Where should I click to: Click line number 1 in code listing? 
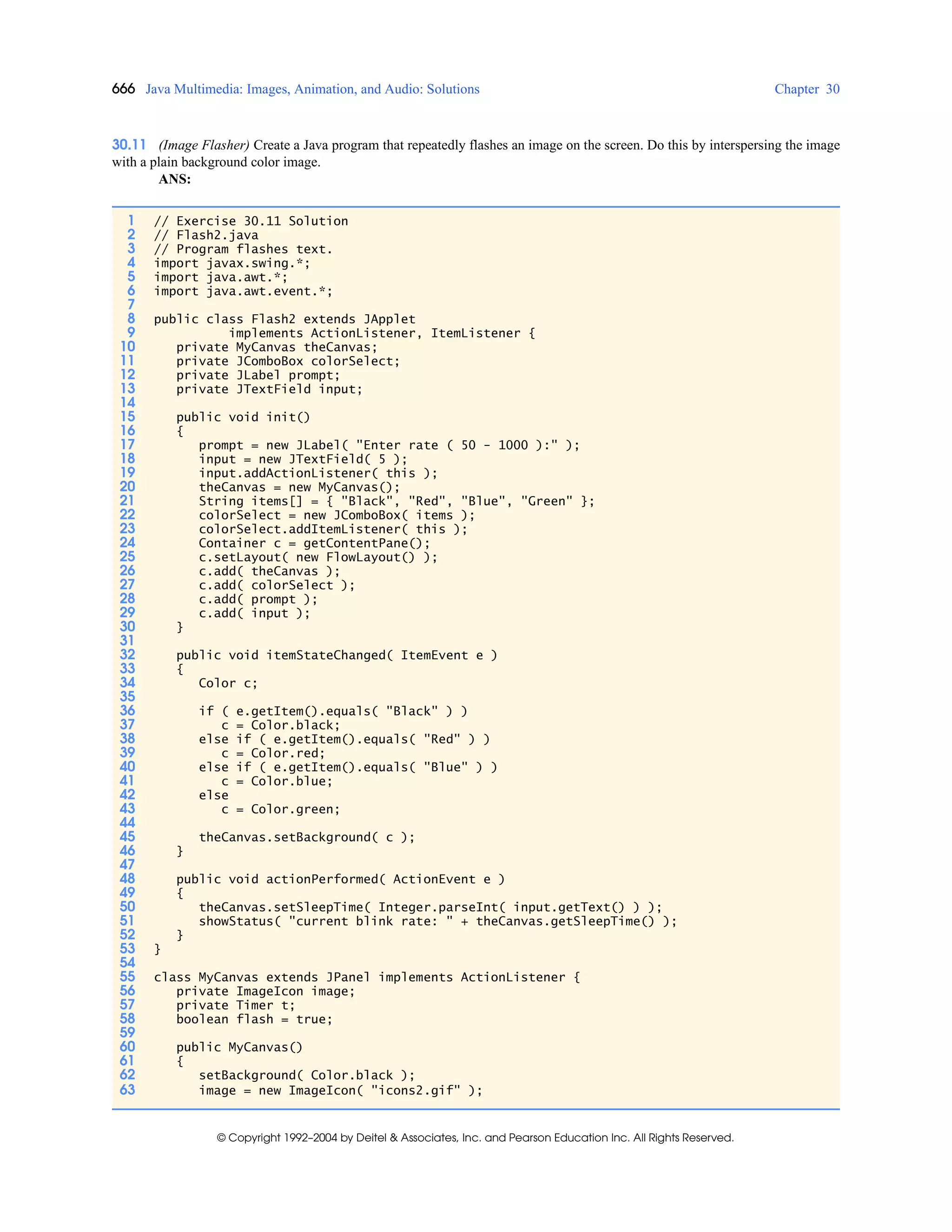tap(131, 220)
